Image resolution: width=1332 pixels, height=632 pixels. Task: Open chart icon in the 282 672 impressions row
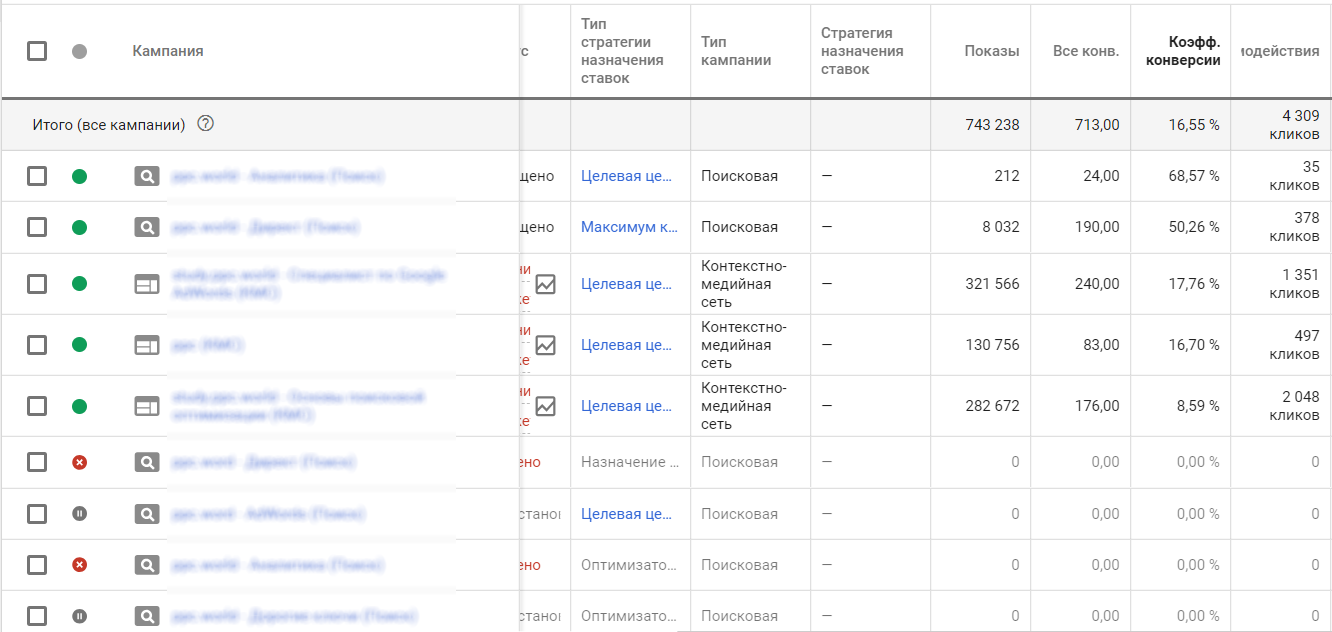click(545, 406)
